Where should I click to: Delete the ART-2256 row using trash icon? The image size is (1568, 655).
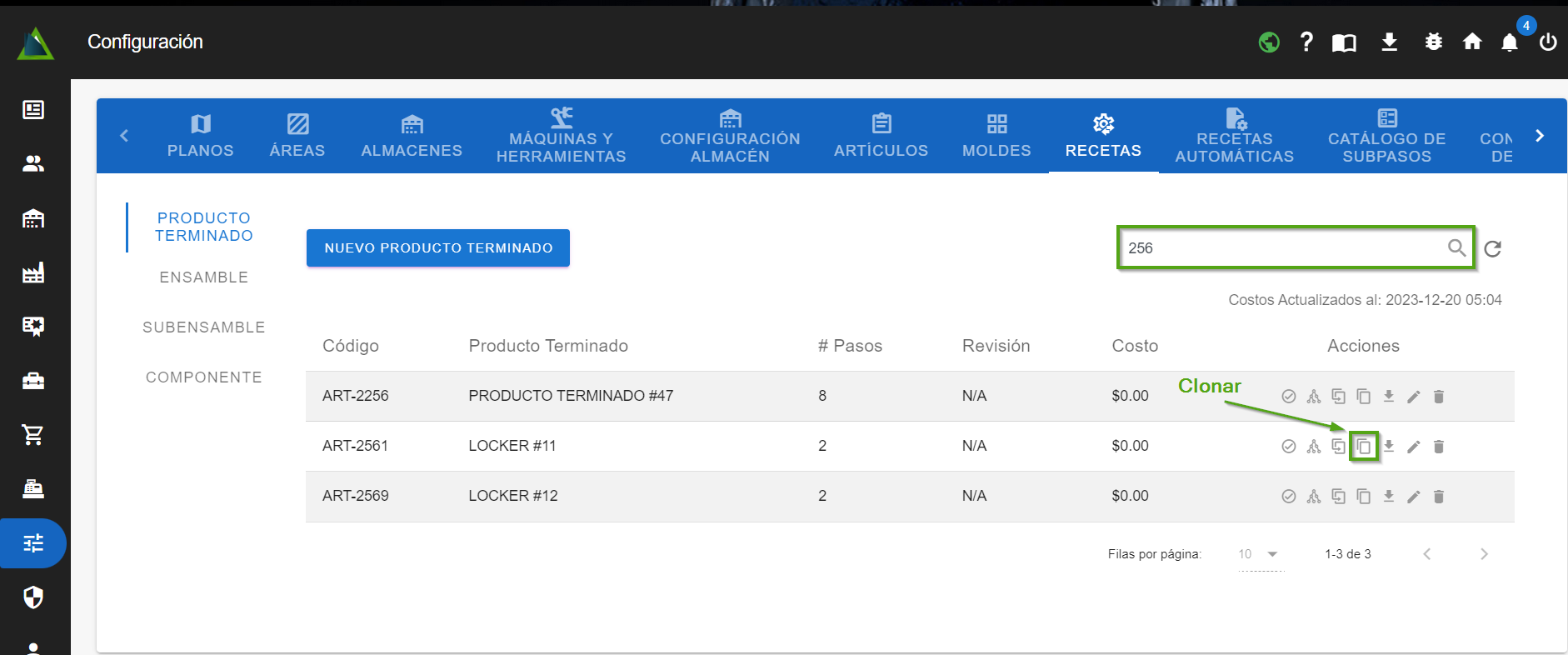[x=1438, y=397]
